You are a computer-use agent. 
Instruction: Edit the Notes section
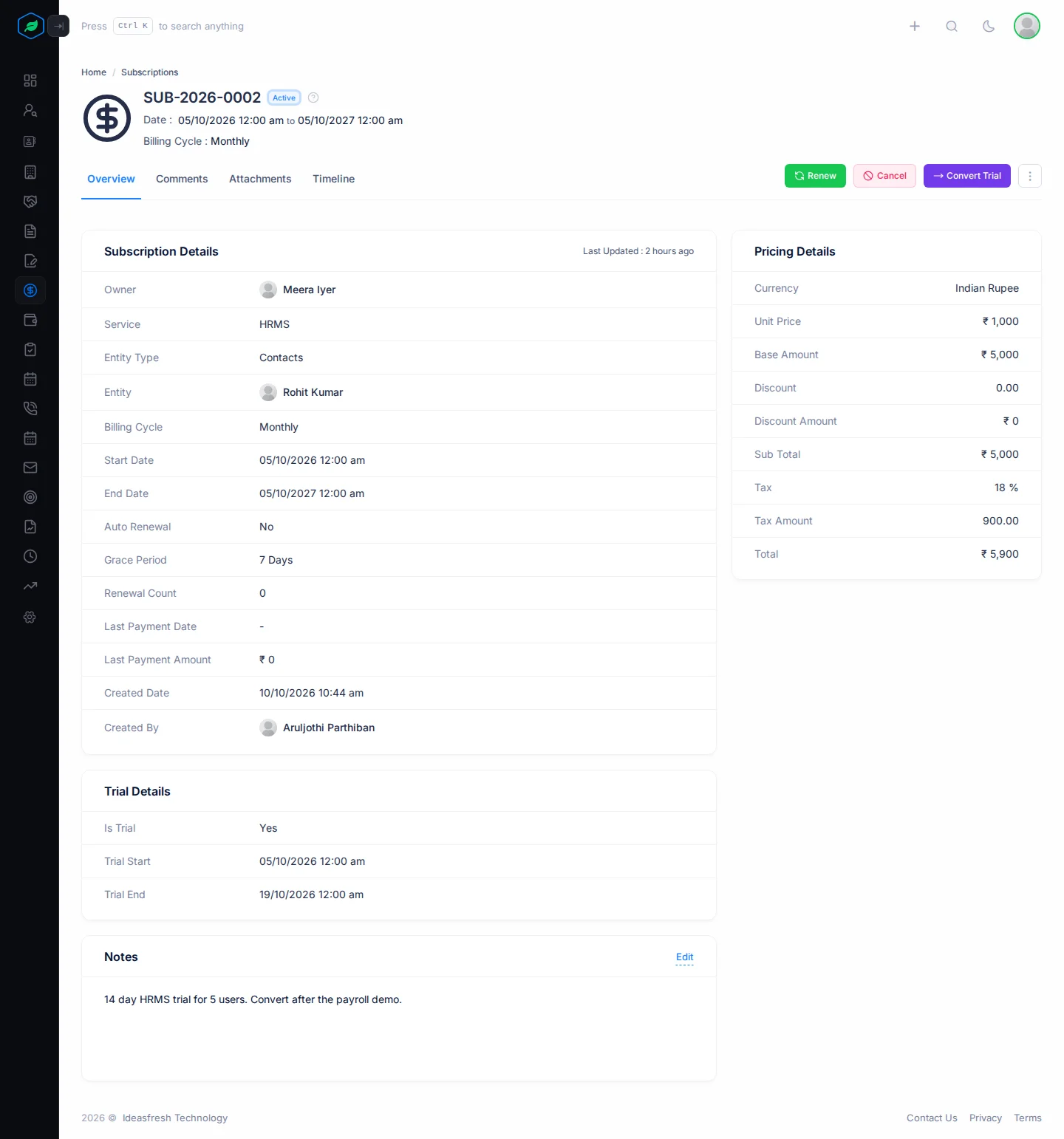[685, 957]
